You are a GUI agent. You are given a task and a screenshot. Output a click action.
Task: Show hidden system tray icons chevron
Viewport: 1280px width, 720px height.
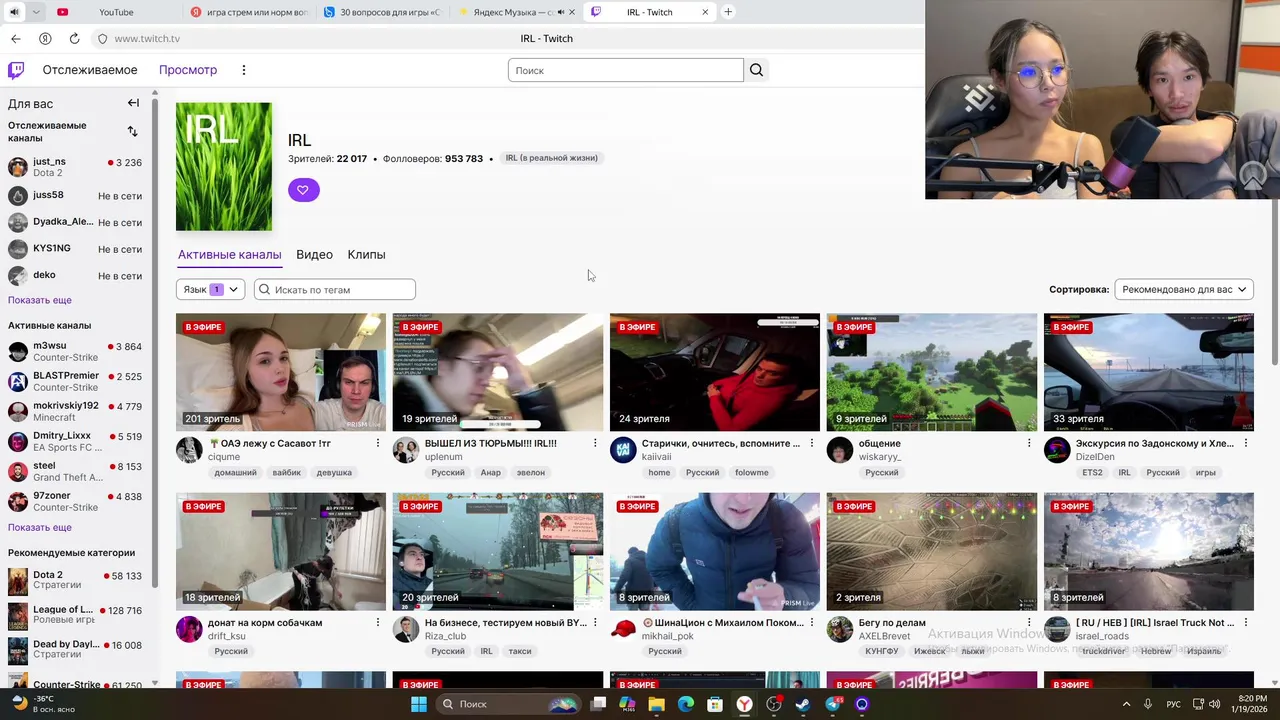(1126, 704)
